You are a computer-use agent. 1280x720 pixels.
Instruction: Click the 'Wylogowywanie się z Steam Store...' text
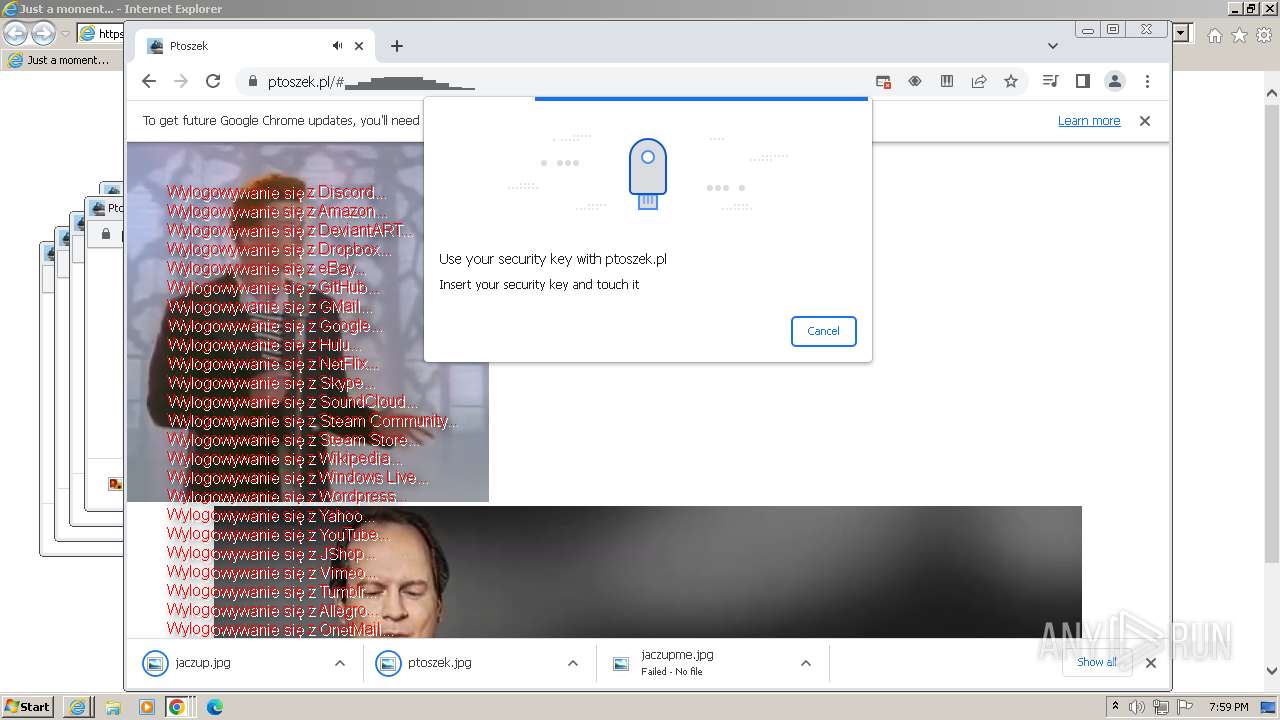pyautogui.click(x=294, y=440)
